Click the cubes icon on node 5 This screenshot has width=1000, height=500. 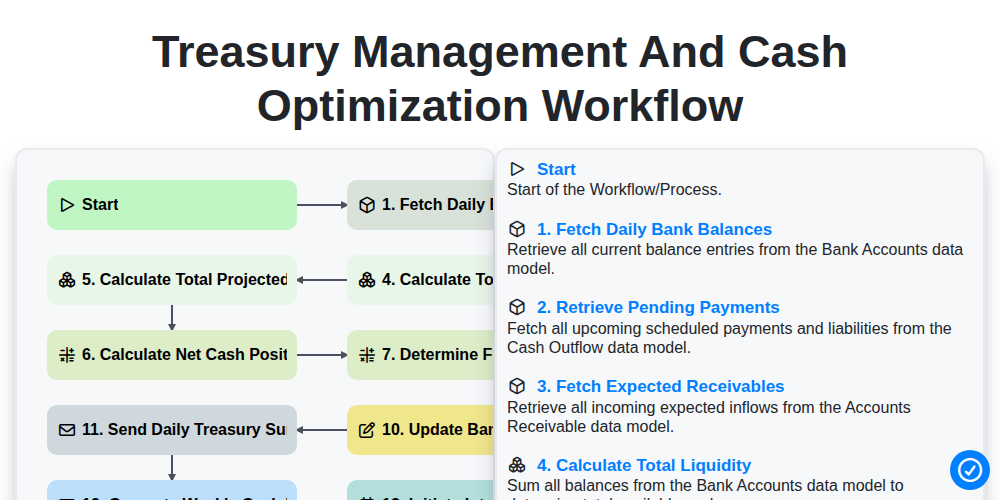[x=67, y=280]
